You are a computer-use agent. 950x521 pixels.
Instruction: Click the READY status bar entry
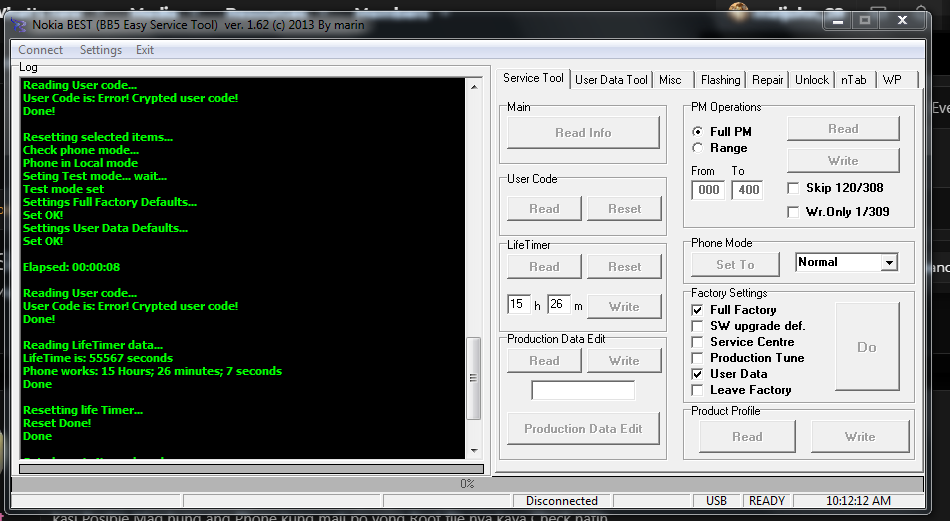click(x=766, y=500)
